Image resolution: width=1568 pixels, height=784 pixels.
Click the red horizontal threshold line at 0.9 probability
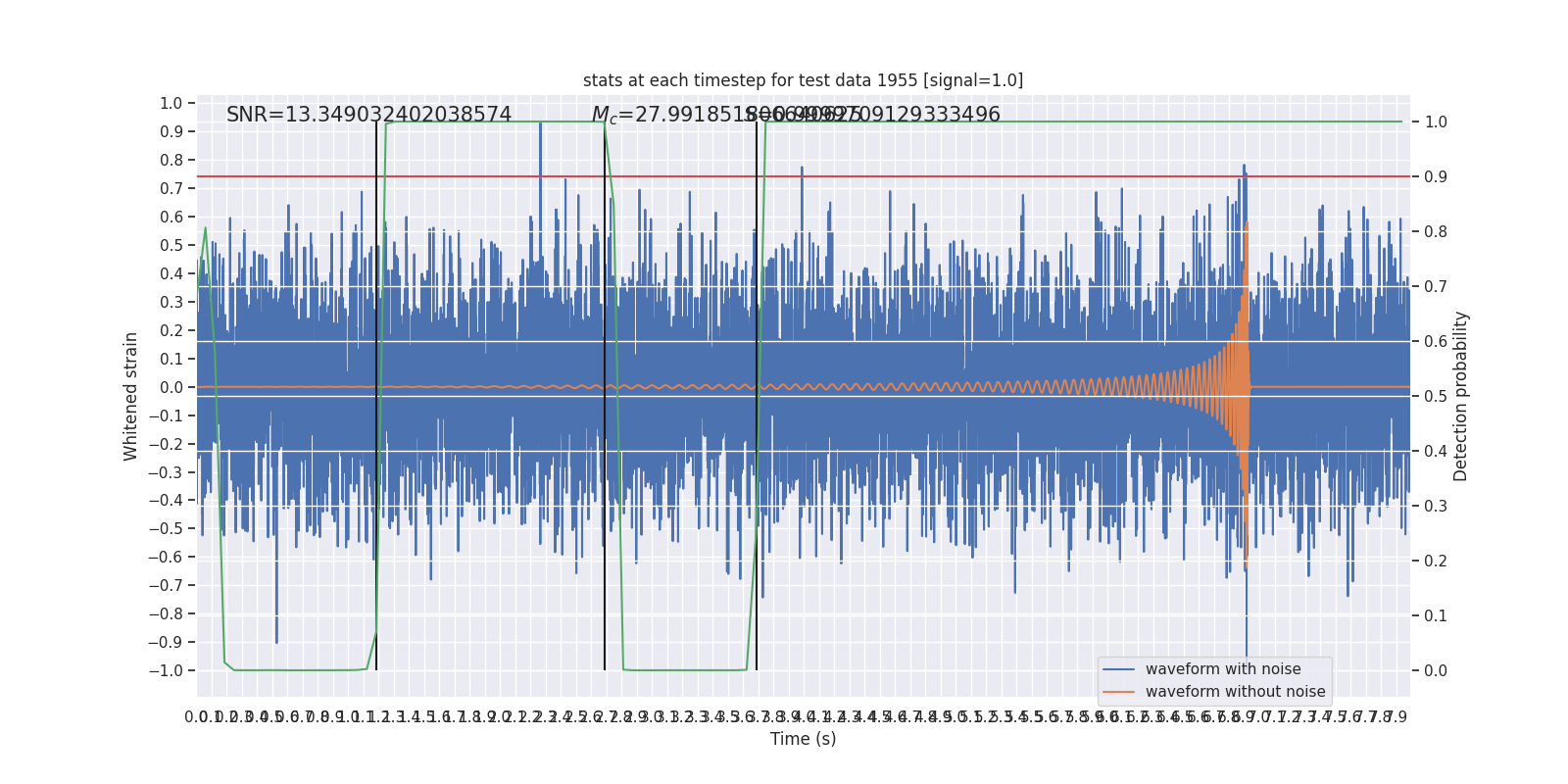803,176
